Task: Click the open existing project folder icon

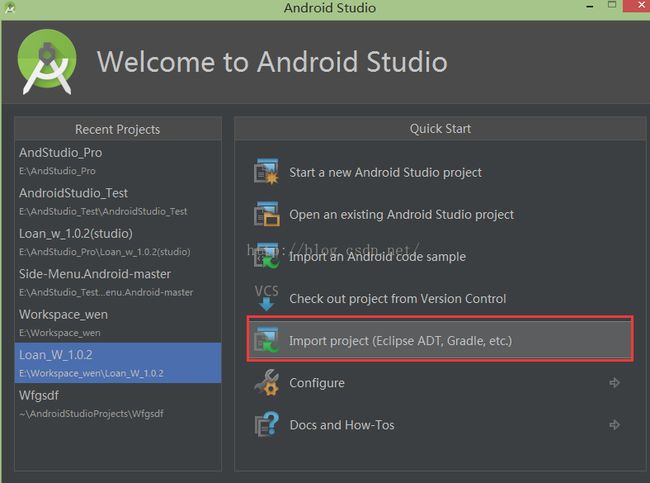Action: coord(266,214)
